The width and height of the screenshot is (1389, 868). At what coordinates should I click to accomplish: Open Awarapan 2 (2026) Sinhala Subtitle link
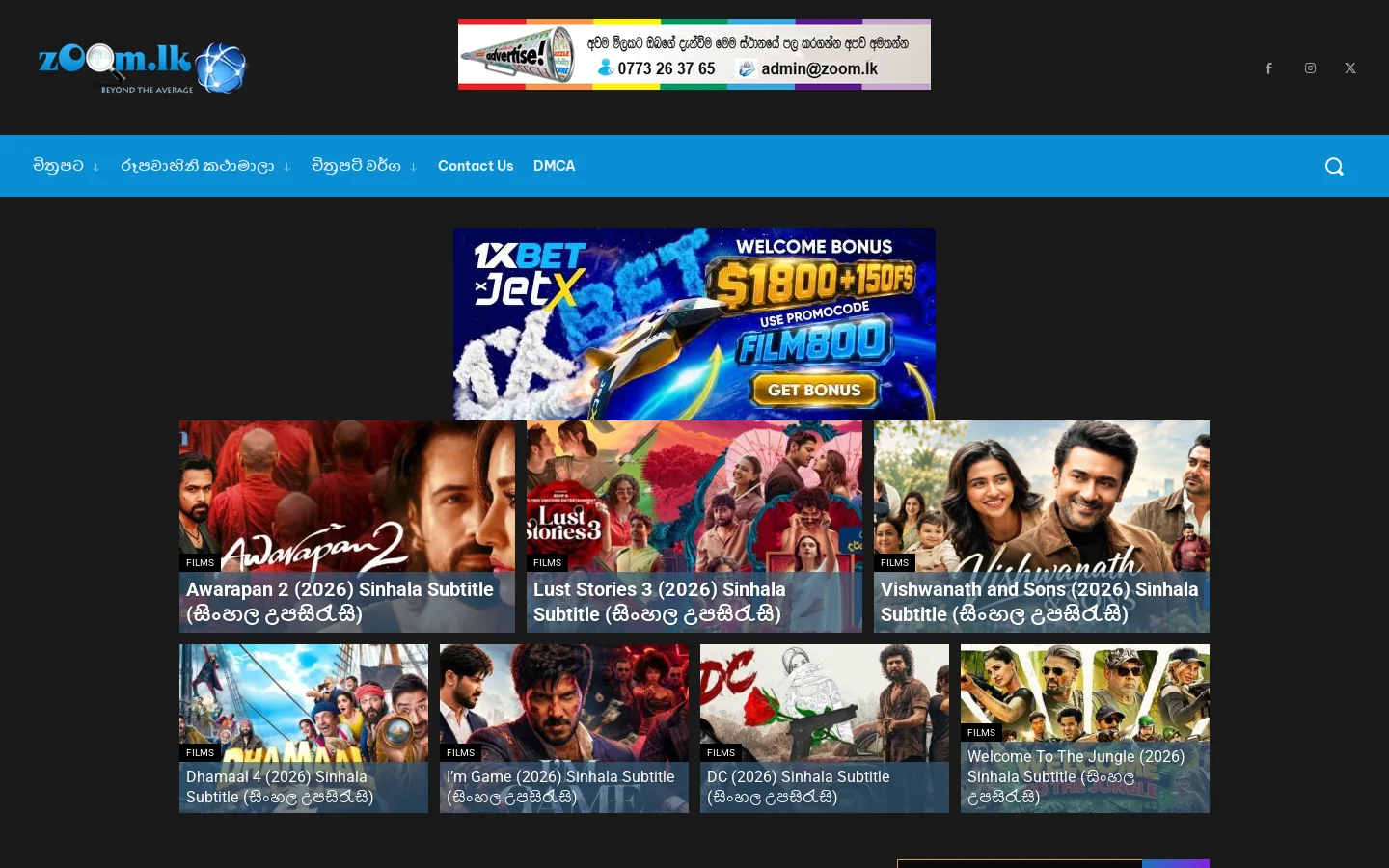pos(340,602)
